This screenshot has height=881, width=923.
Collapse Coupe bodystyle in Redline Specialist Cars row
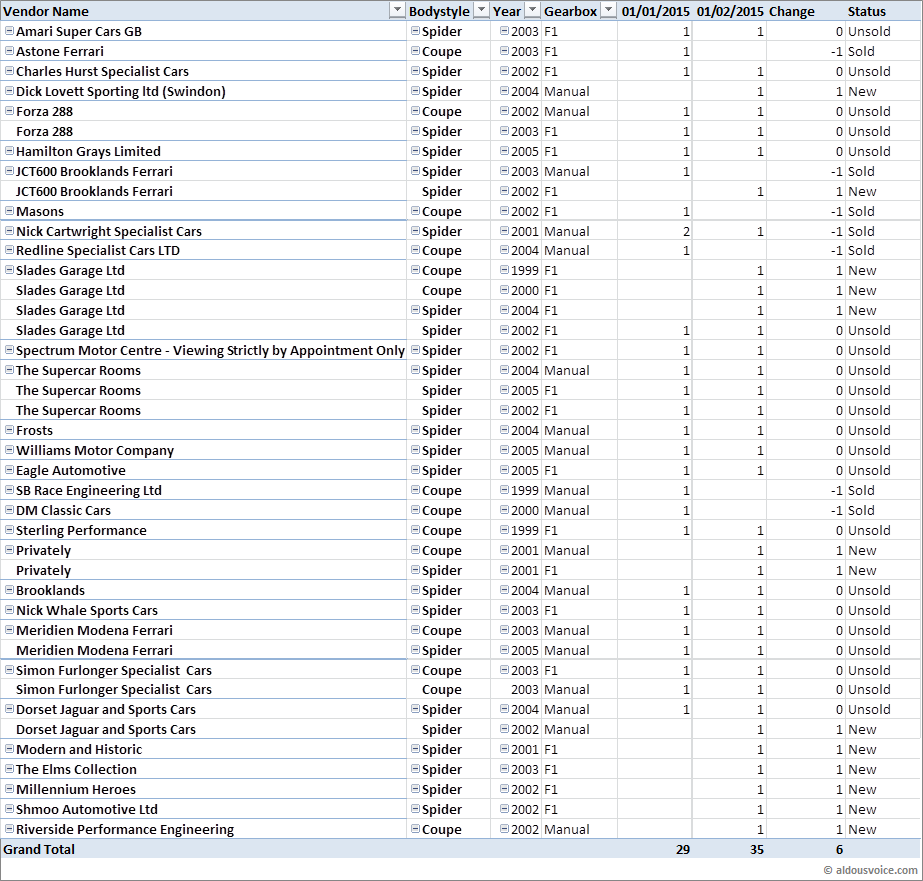[415, 250]
